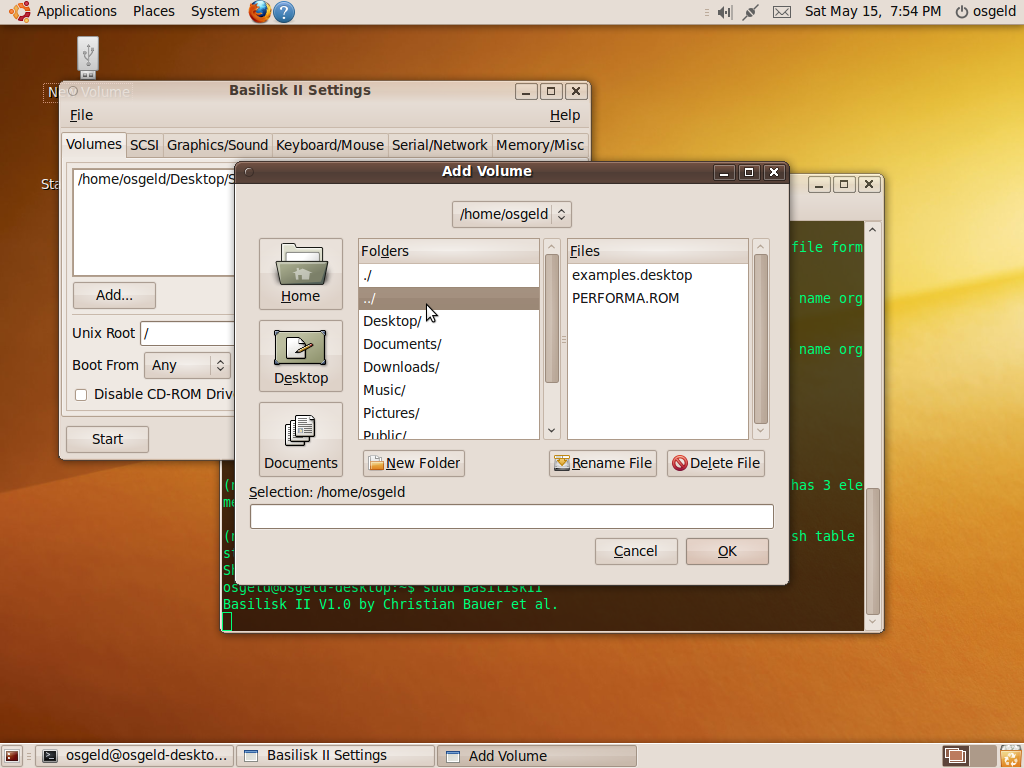Confirm with the OK button
Viewport: 1024px width, 768px height.
click(727, 551)
